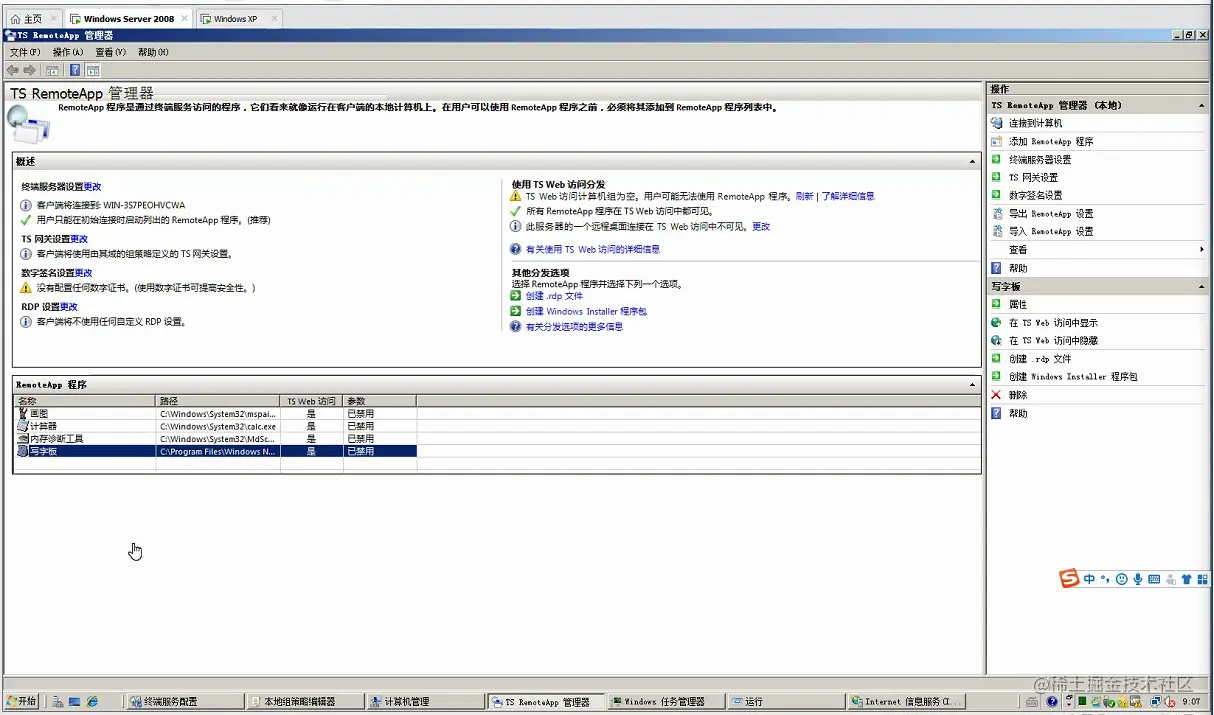Switch to 本地组策略编辑器 taskbar button
Screen dimensions: 1214x715
pos(305,702)
